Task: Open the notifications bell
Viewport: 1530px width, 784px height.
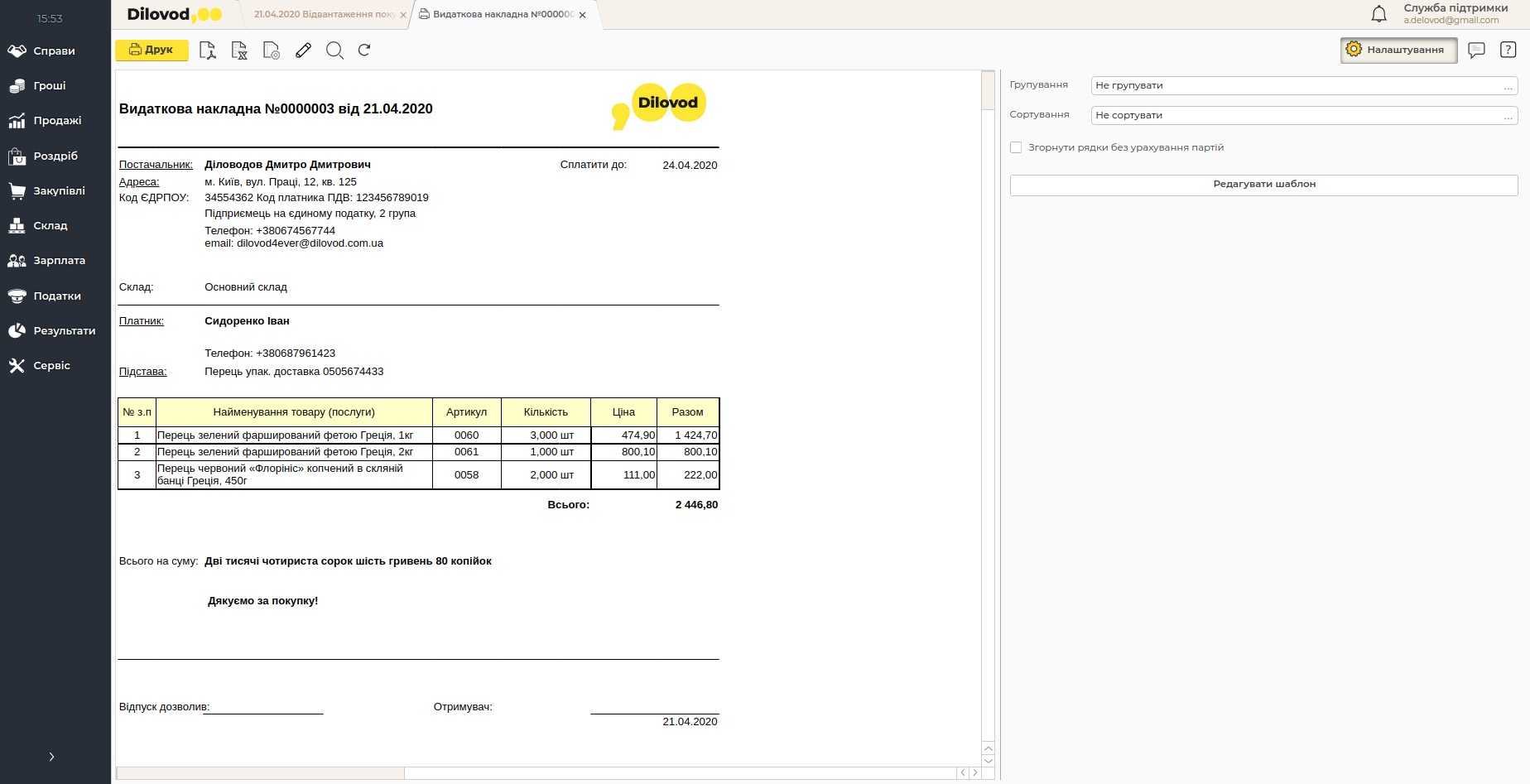Action: pos(1378,14)
